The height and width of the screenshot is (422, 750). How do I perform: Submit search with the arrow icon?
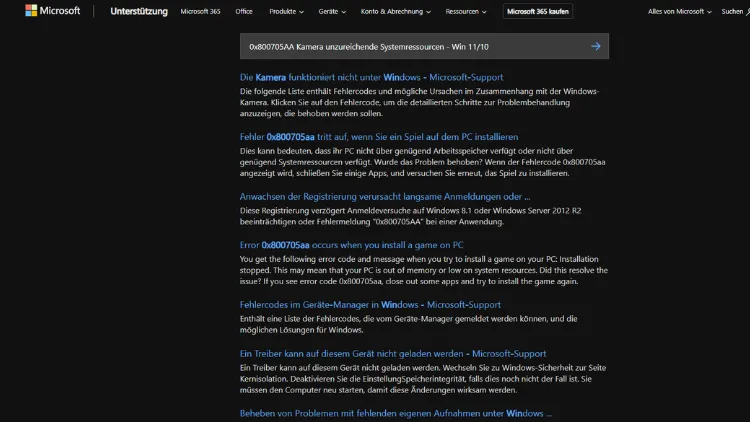pos(596,46)
